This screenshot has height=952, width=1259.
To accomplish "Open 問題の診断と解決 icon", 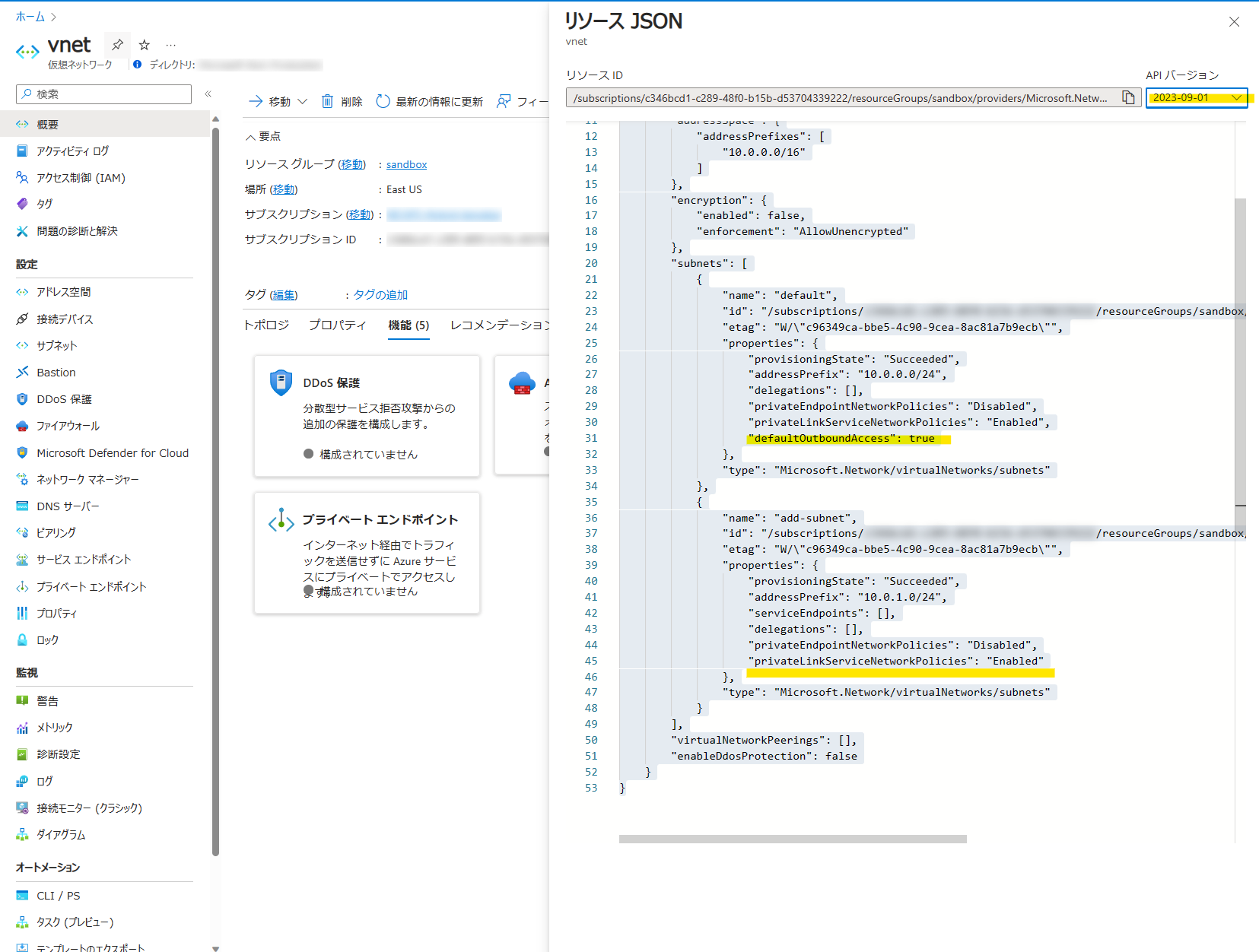I will point(22,231).
